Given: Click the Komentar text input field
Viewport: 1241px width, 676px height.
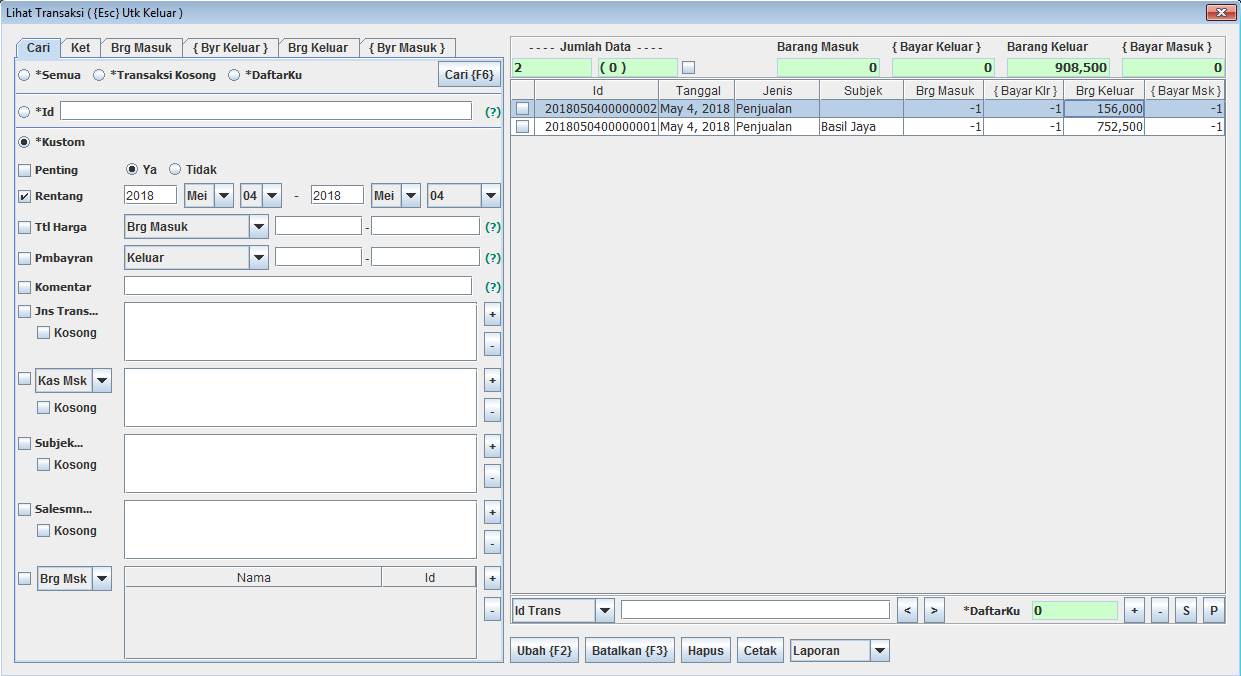Looking at the screenshot, I should click(297, 287).
